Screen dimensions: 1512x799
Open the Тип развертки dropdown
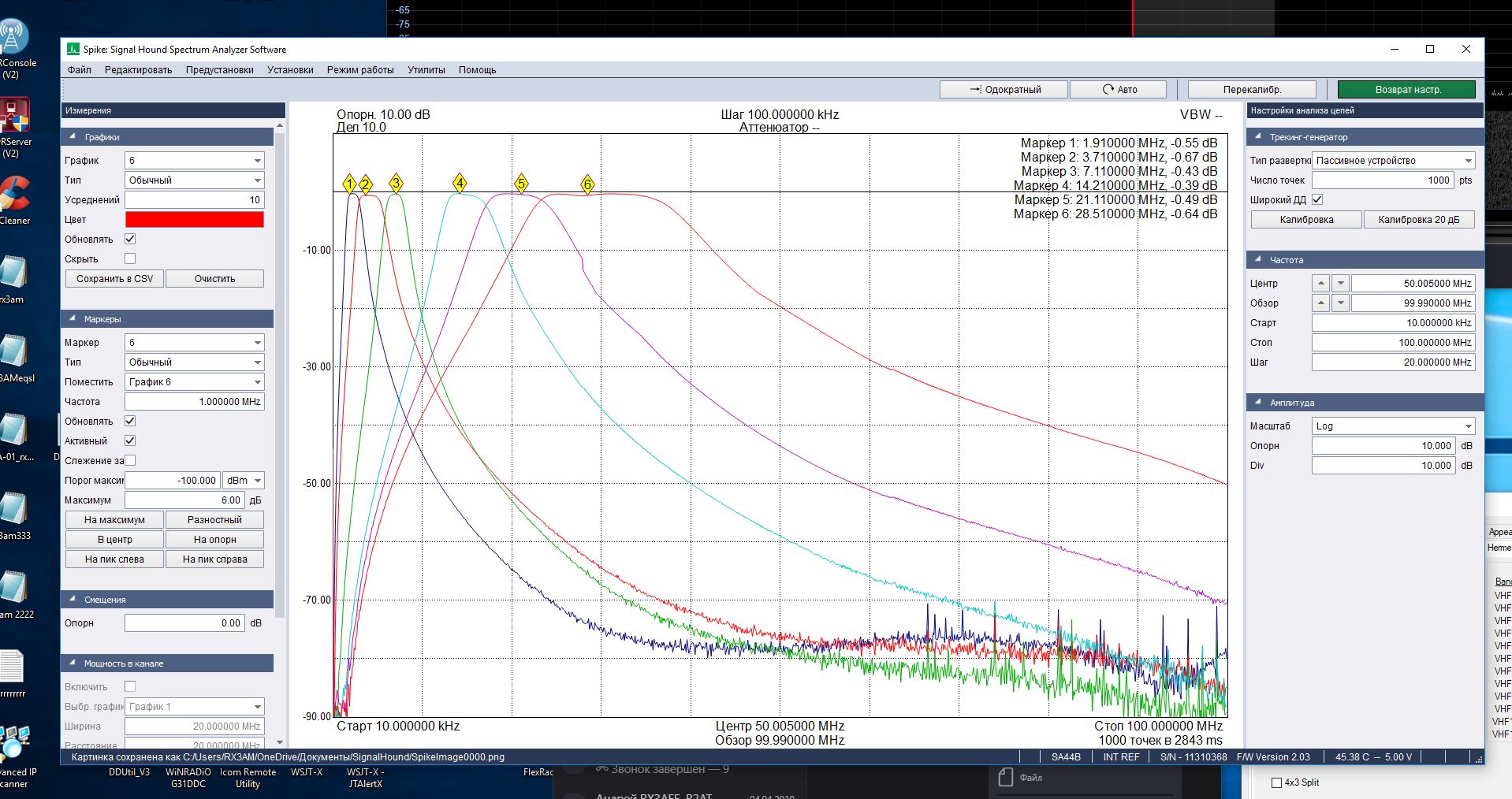(1393, 161)
